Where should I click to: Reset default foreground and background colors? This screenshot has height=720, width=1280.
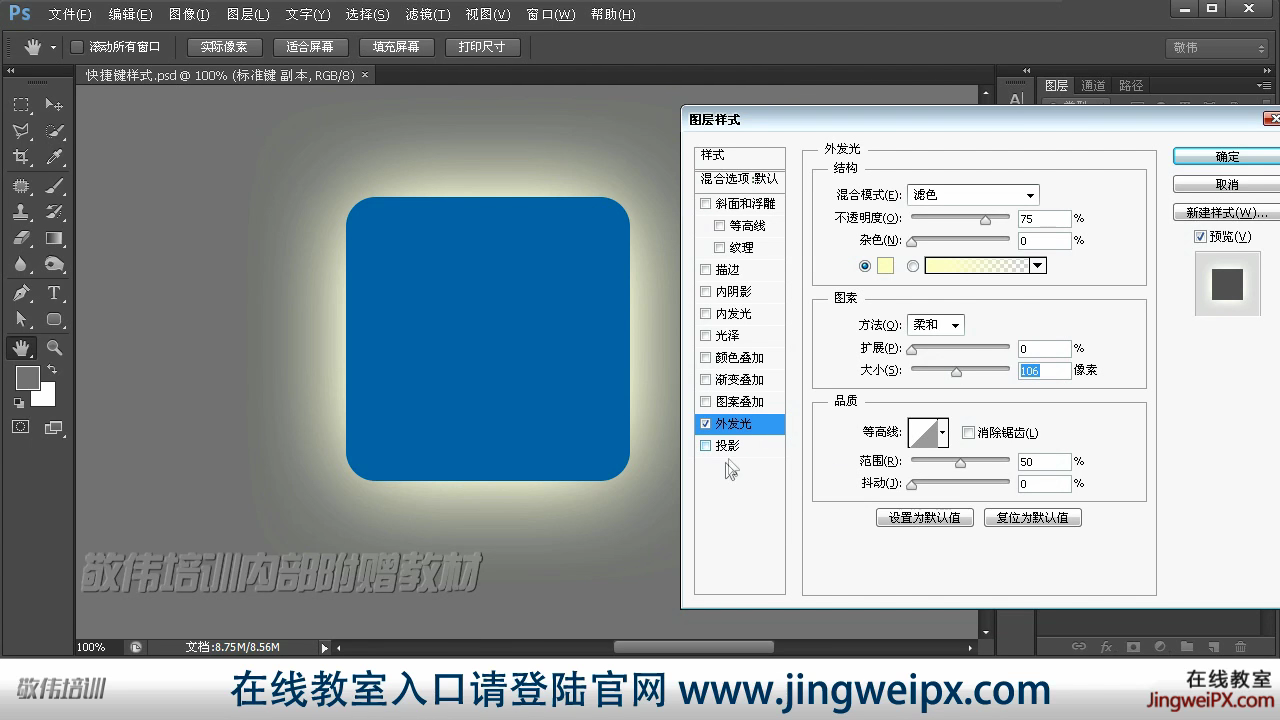[x=18, y=403]
